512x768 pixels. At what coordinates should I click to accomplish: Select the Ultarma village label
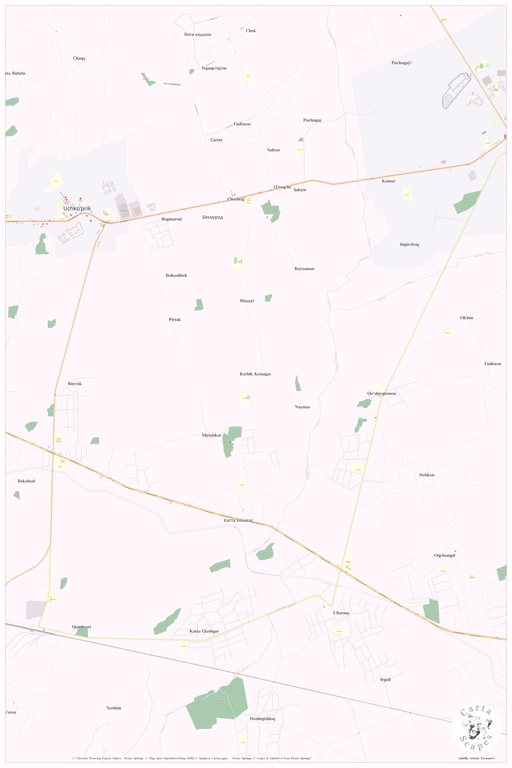pyautogui.click(x=341, y=613)
